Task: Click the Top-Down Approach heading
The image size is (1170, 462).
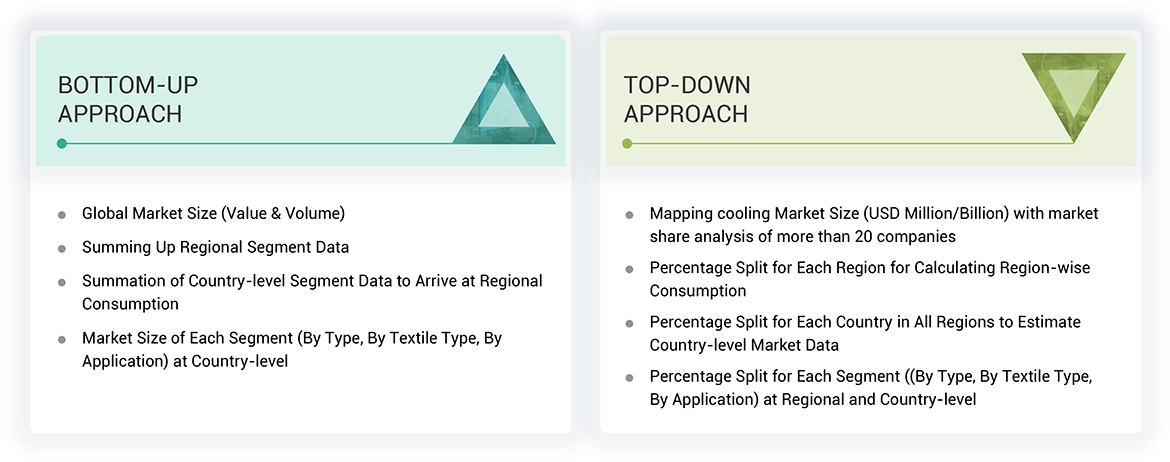Action: [x=687, y=99]
